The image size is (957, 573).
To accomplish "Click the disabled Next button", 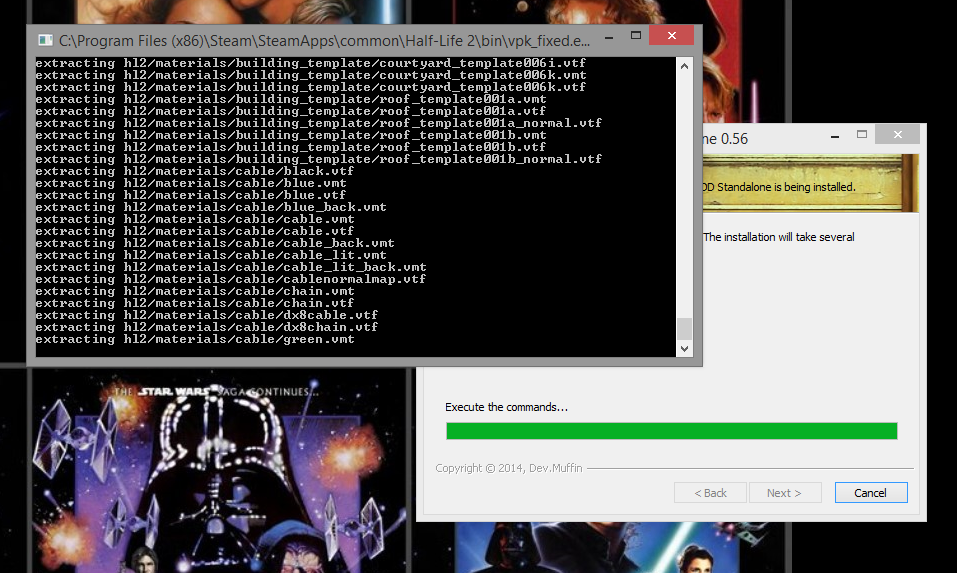I will tap(784, 492).
